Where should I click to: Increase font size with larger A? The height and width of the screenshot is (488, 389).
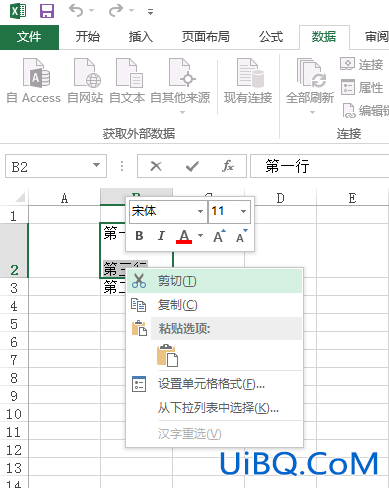click(x=219, y=236)
